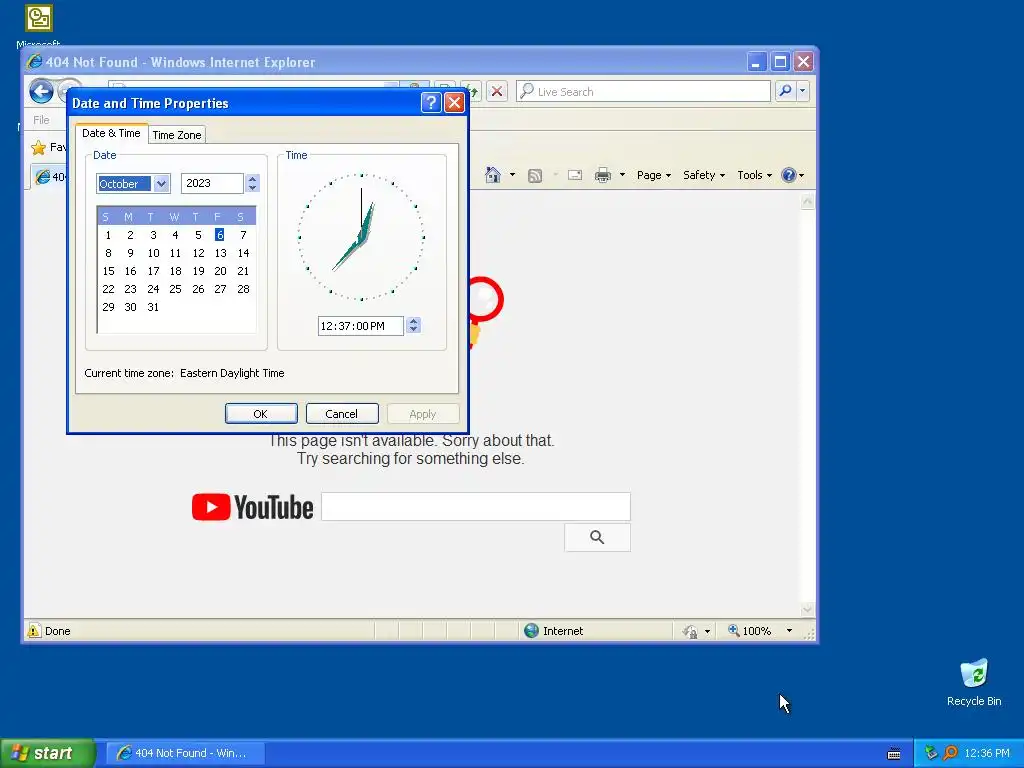
Task: Click the Favorites star icon
Action: tap(39, 148)
